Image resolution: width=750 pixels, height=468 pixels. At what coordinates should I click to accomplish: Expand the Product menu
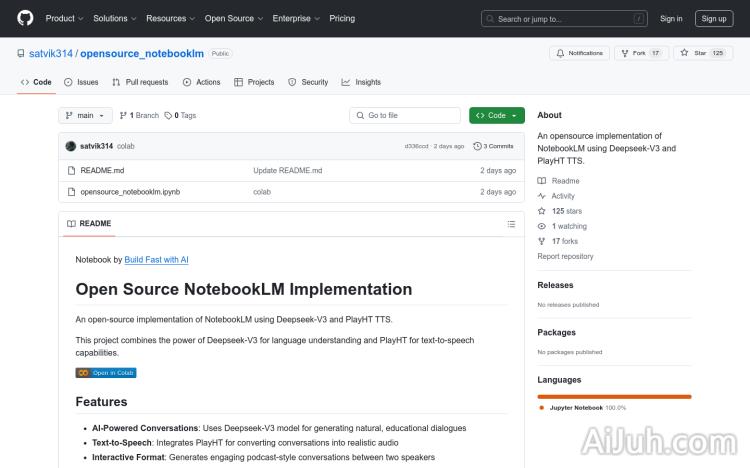point(64,18)
